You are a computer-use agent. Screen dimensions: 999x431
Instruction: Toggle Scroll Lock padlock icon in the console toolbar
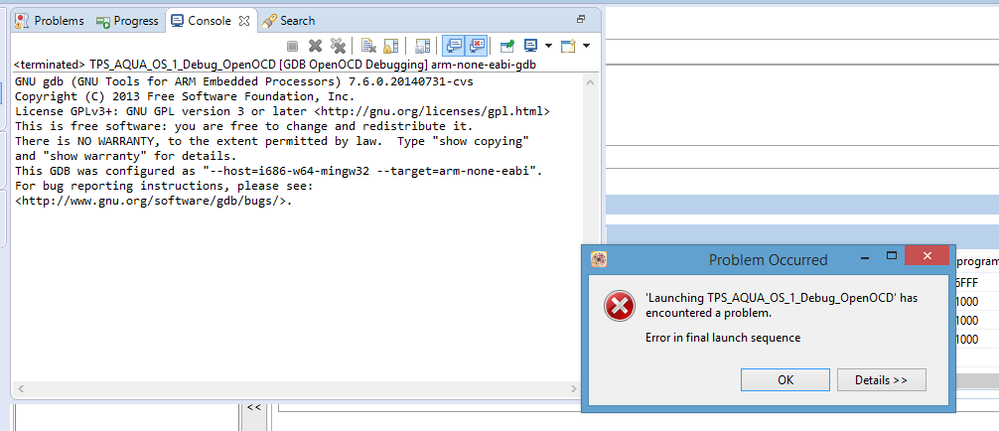tap(391, 46)
